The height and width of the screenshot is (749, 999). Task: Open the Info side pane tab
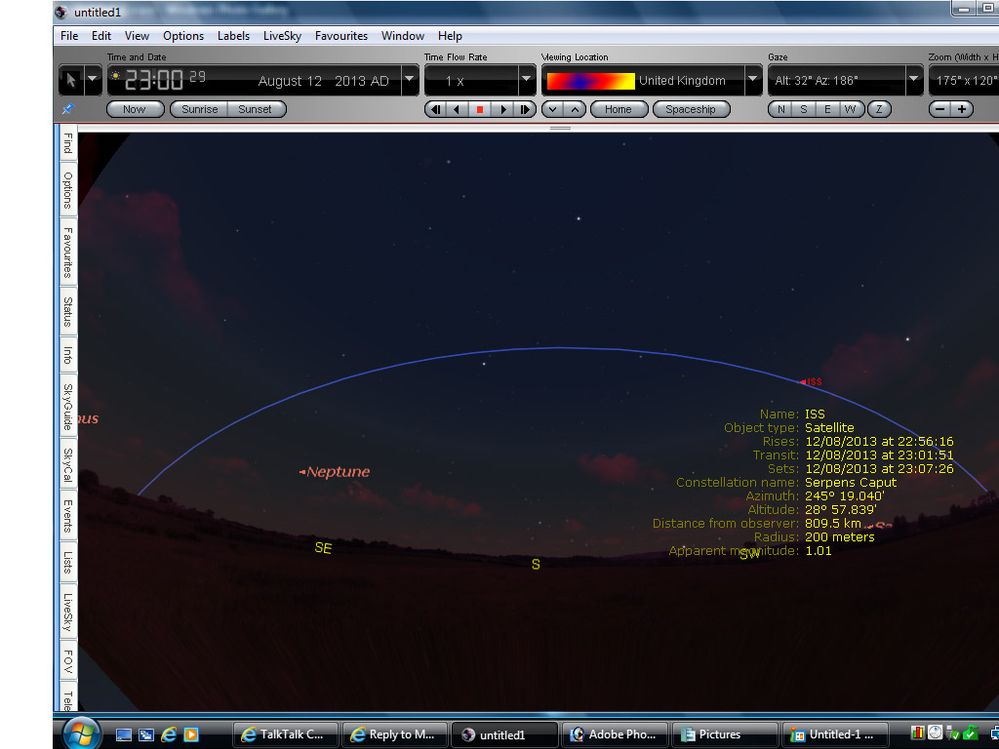68,355
